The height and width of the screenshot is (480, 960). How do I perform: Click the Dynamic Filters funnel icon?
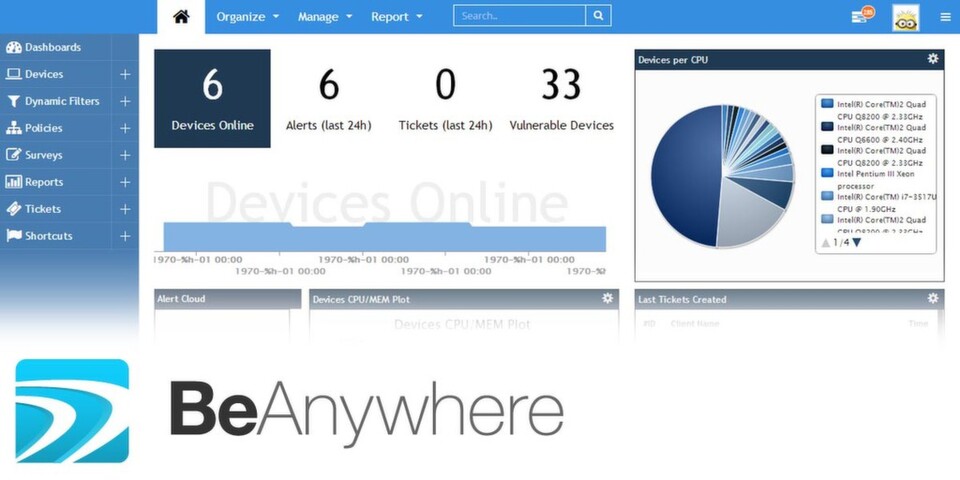13,101
